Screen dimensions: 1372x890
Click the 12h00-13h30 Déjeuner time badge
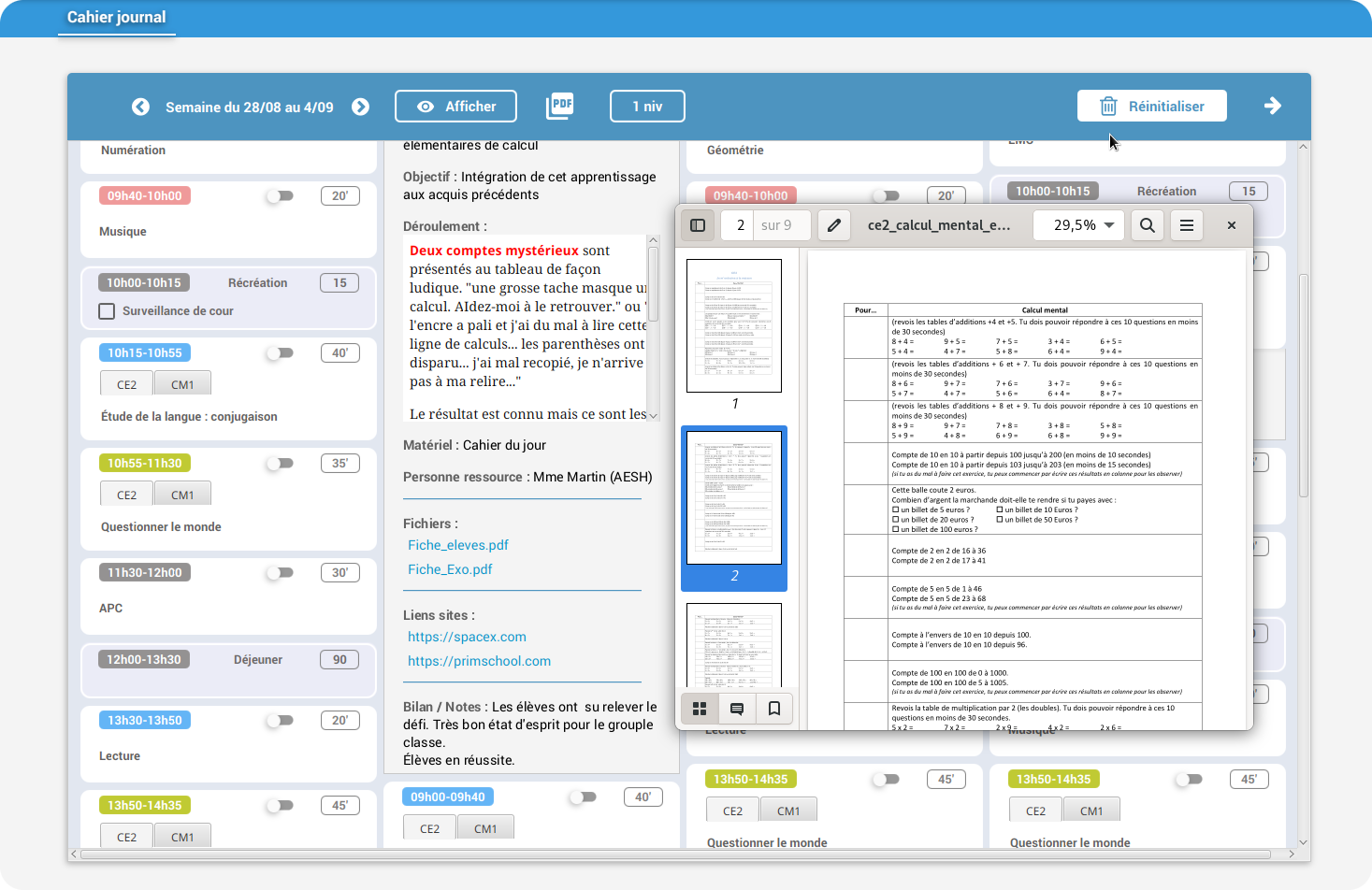click(144, 659)
